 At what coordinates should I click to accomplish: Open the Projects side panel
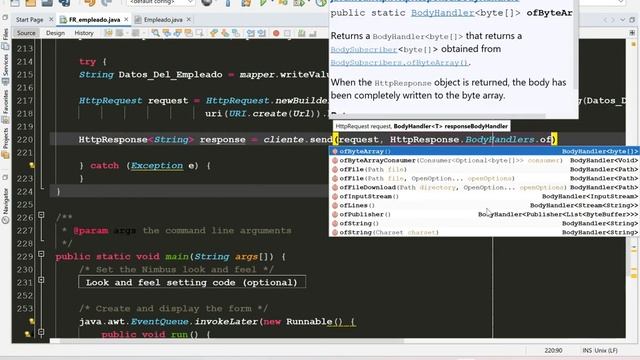[5, 143]
